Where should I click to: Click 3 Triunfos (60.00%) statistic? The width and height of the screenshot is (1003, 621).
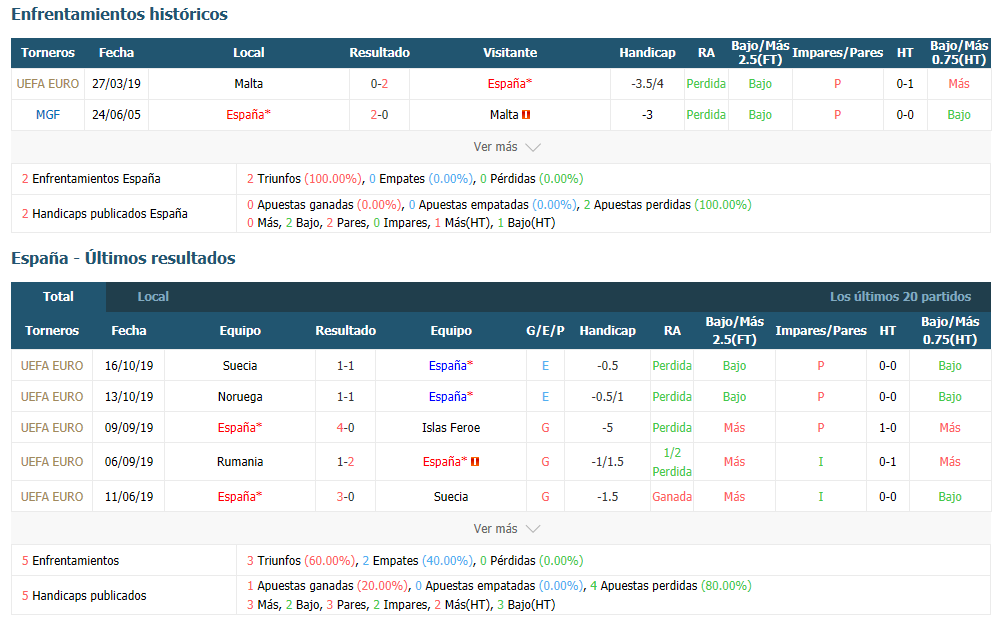click(x=301, y=561)
